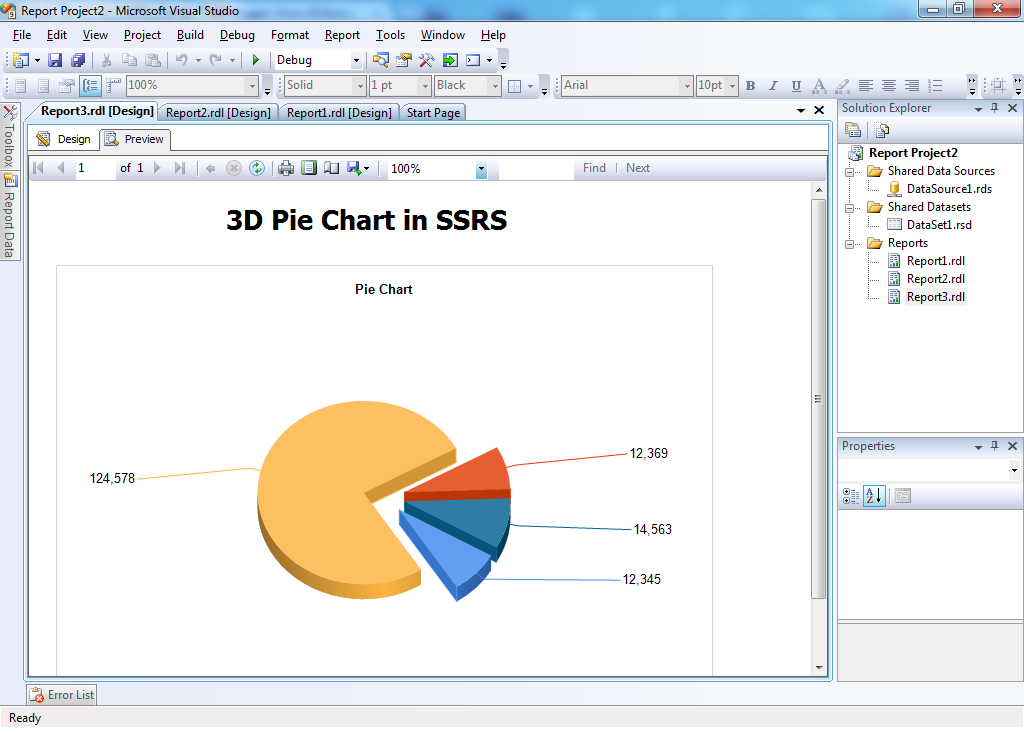Open Print Layout view

tap(308, 167)
